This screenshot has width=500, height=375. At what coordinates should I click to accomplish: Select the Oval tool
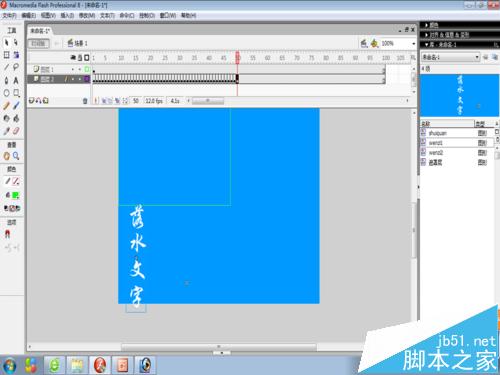pyautogui.click(x=6, y=93)
